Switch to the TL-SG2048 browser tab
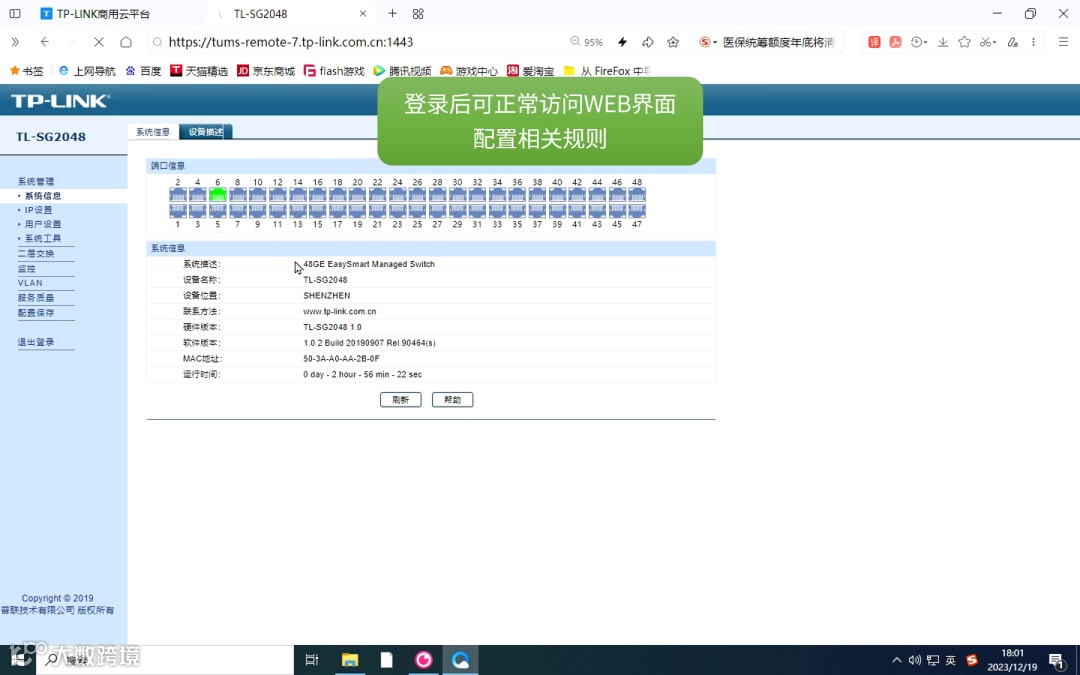This screenshot has width=1080, height=675. pyautogui.click(x=260, y=14)
